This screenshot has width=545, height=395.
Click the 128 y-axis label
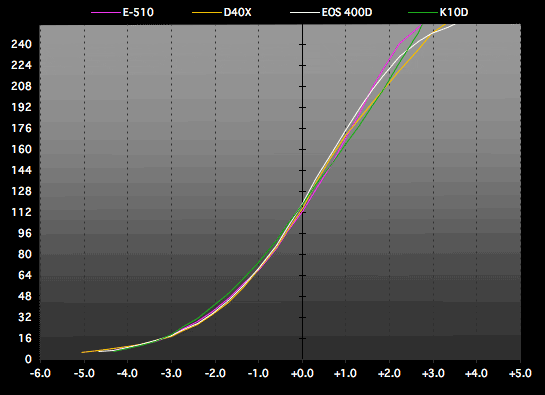(x=21, y=191)
